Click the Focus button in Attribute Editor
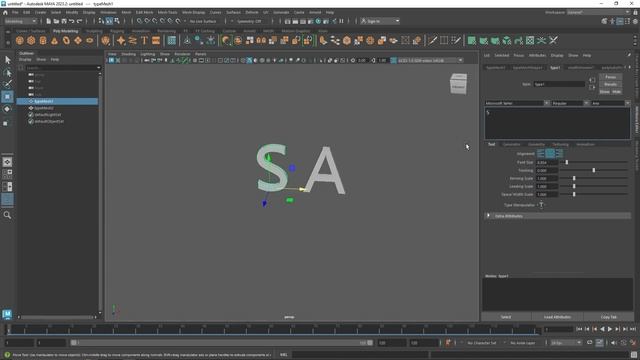Screen dimensions: 640x360 pos(610,77)
